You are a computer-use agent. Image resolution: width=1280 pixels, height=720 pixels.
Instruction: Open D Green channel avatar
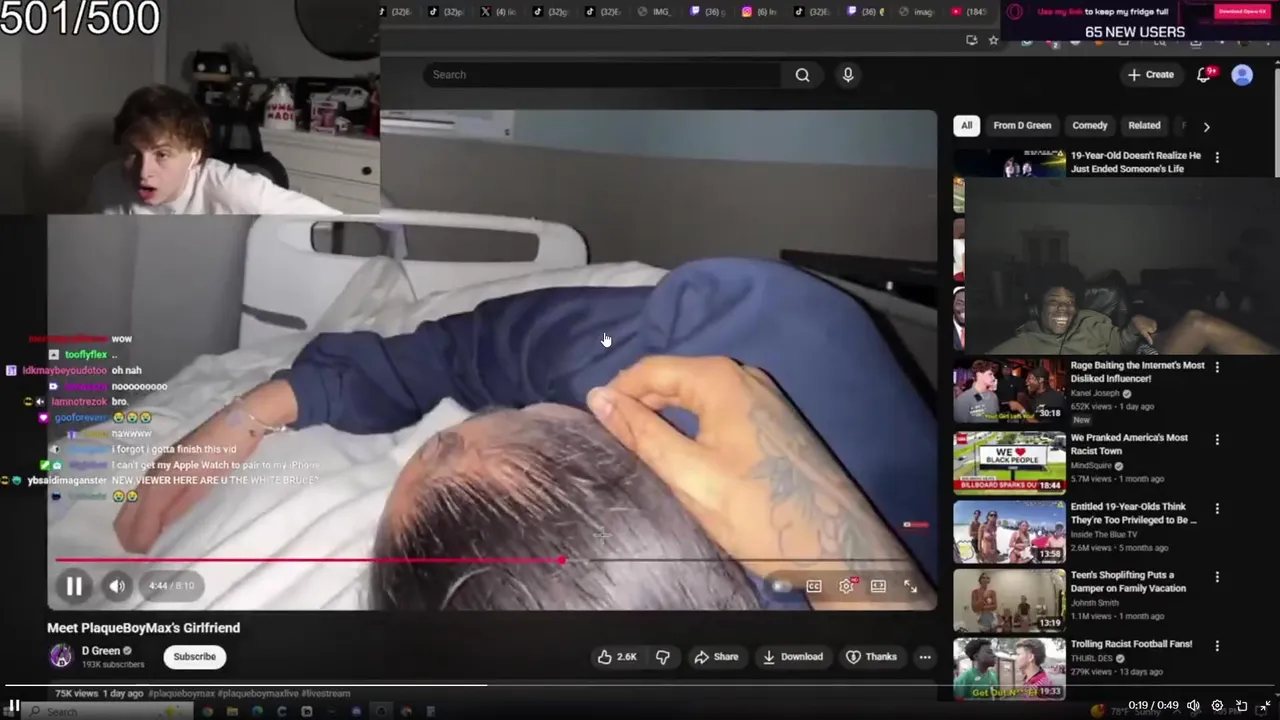(x=62, y=657)
